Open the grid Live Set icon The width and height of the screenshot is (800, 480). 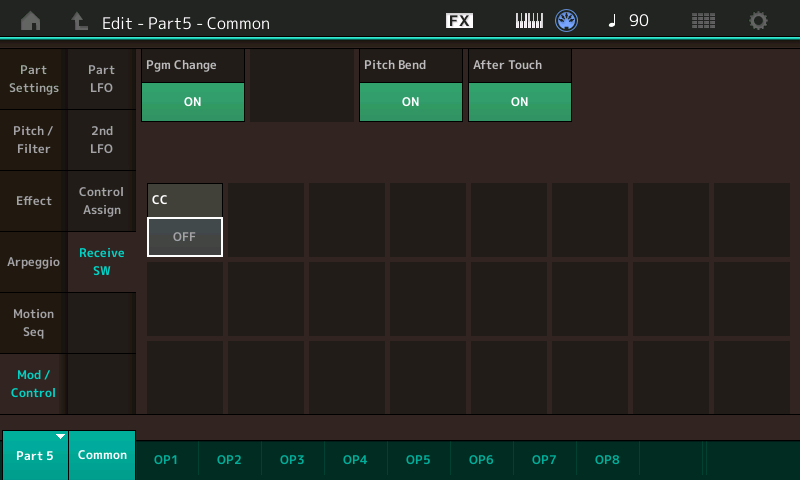pyautogui.click(x=704, y=21)
